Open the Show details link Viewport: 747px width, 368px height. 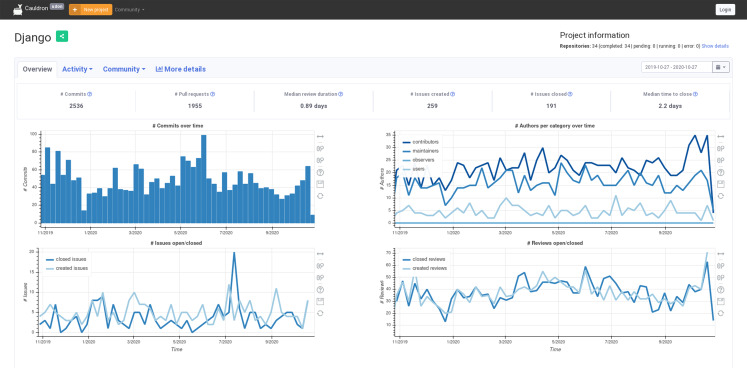[x=715, y=46]
